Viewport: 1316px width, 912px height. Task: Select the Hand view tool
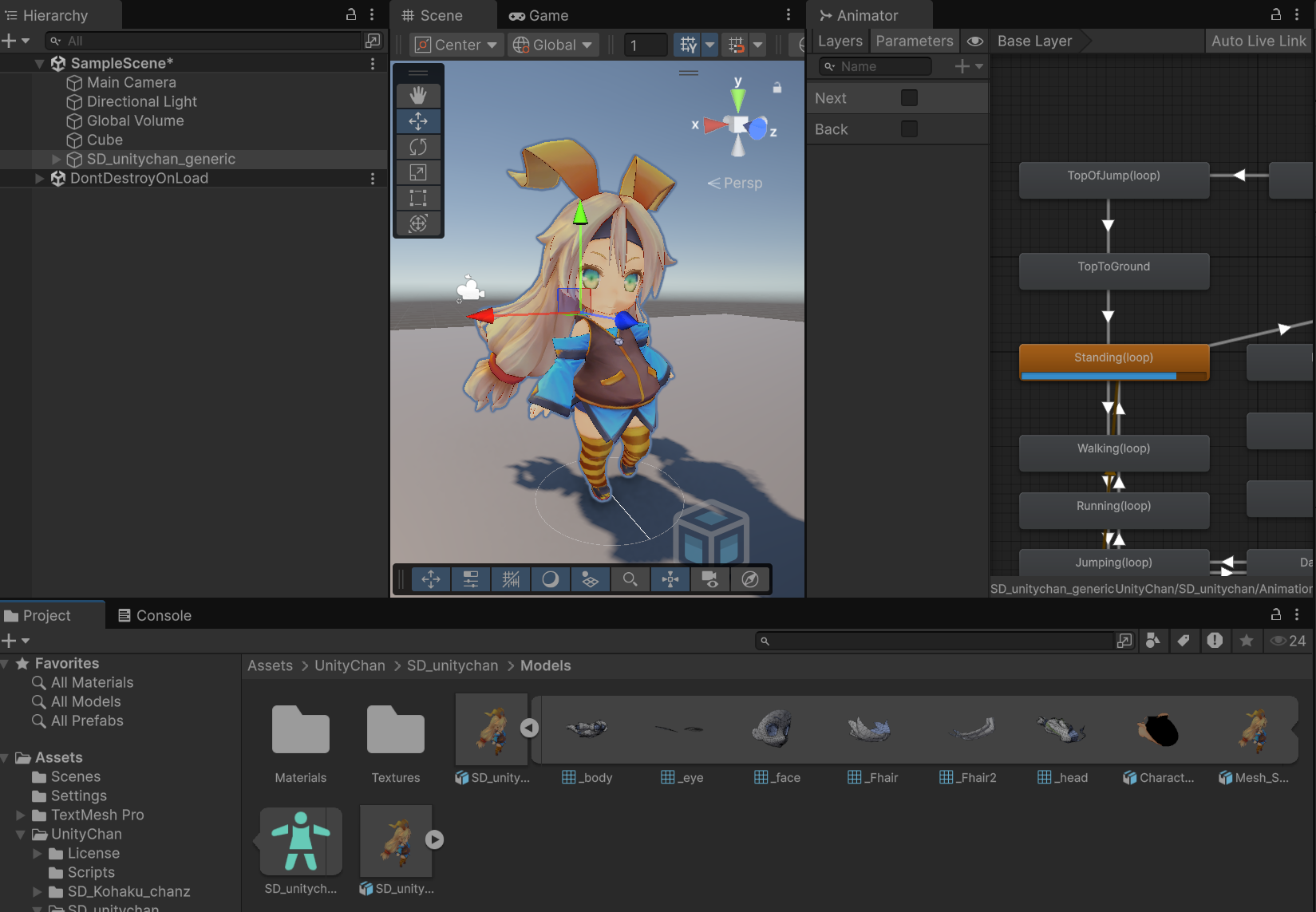(x=418, y=96)
